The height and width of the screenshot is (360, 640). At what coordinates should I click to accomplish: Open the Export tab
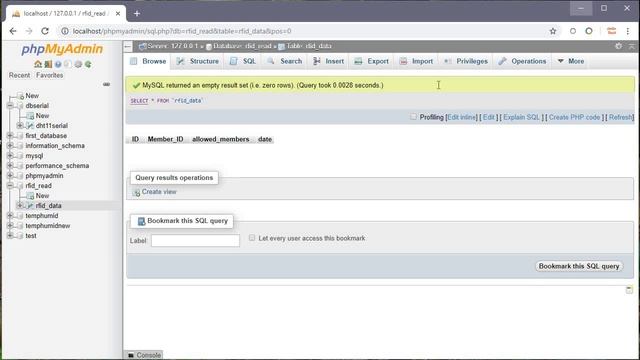point(371,61)
